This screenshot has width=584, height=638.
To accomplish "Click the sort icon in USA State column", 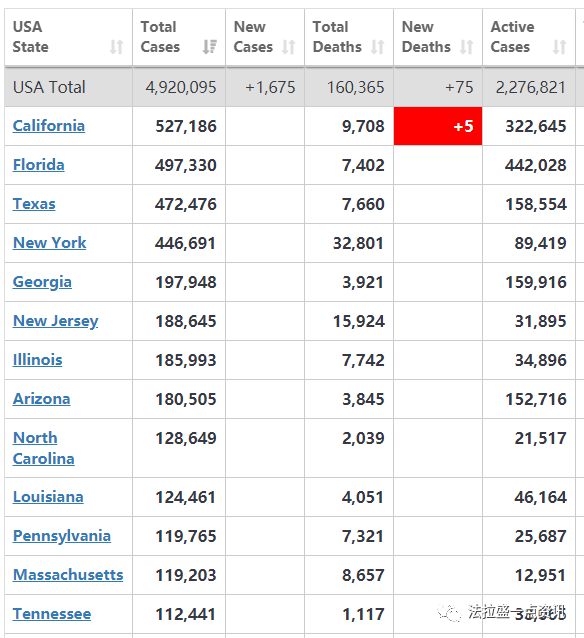I will tap(116, 47).
